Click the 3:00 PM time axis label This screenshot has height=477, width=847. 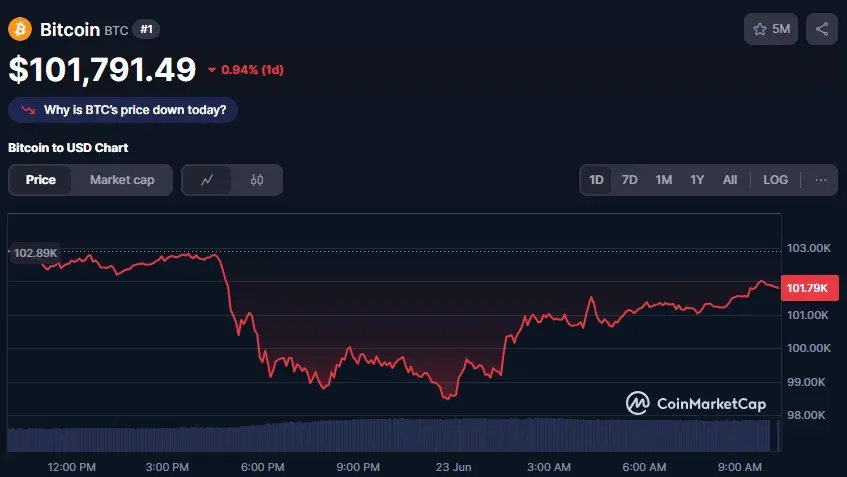point(167,467)
